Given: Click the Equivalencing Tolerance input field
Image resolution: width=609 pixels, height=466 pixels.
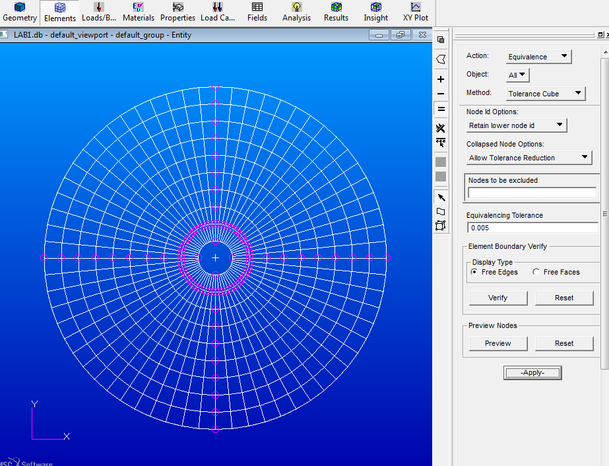Looking at the screenshot, I should point(531,228).
